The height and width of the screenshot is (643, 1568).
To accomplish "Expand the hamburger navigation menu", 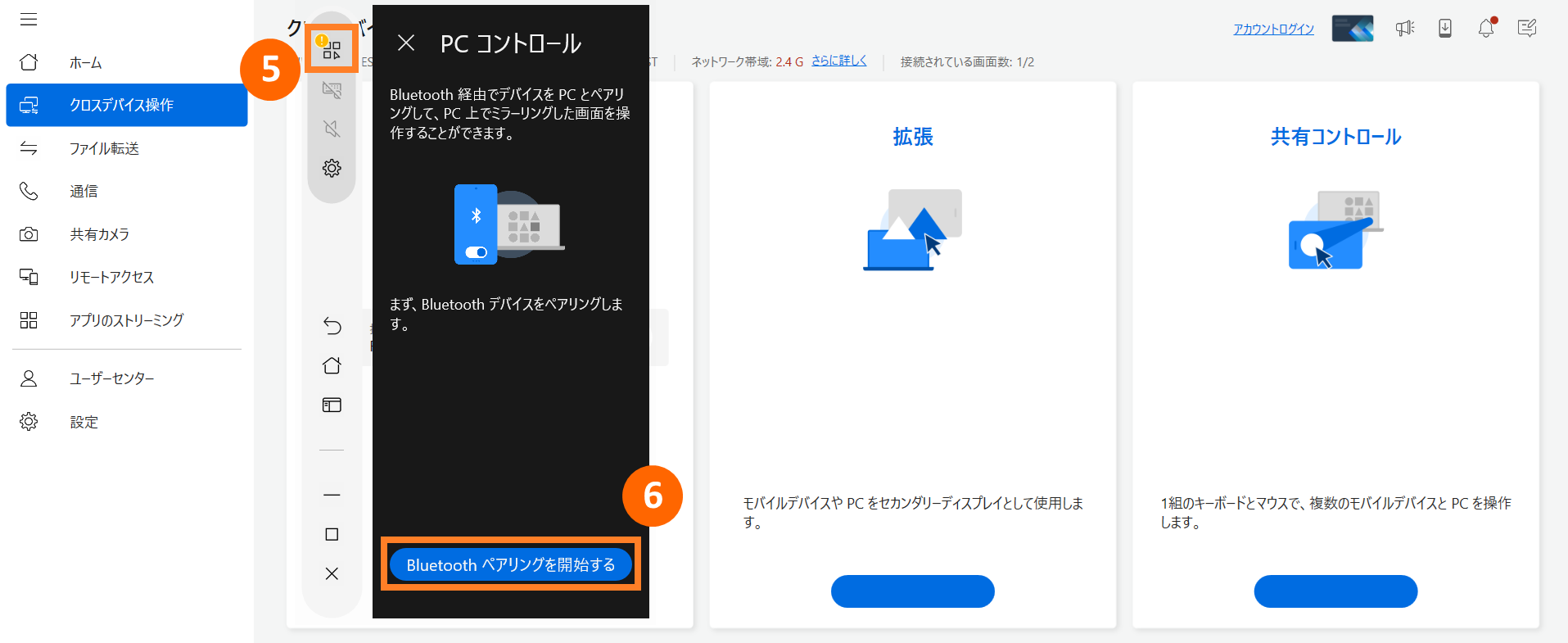I will (x=29, y=20).
